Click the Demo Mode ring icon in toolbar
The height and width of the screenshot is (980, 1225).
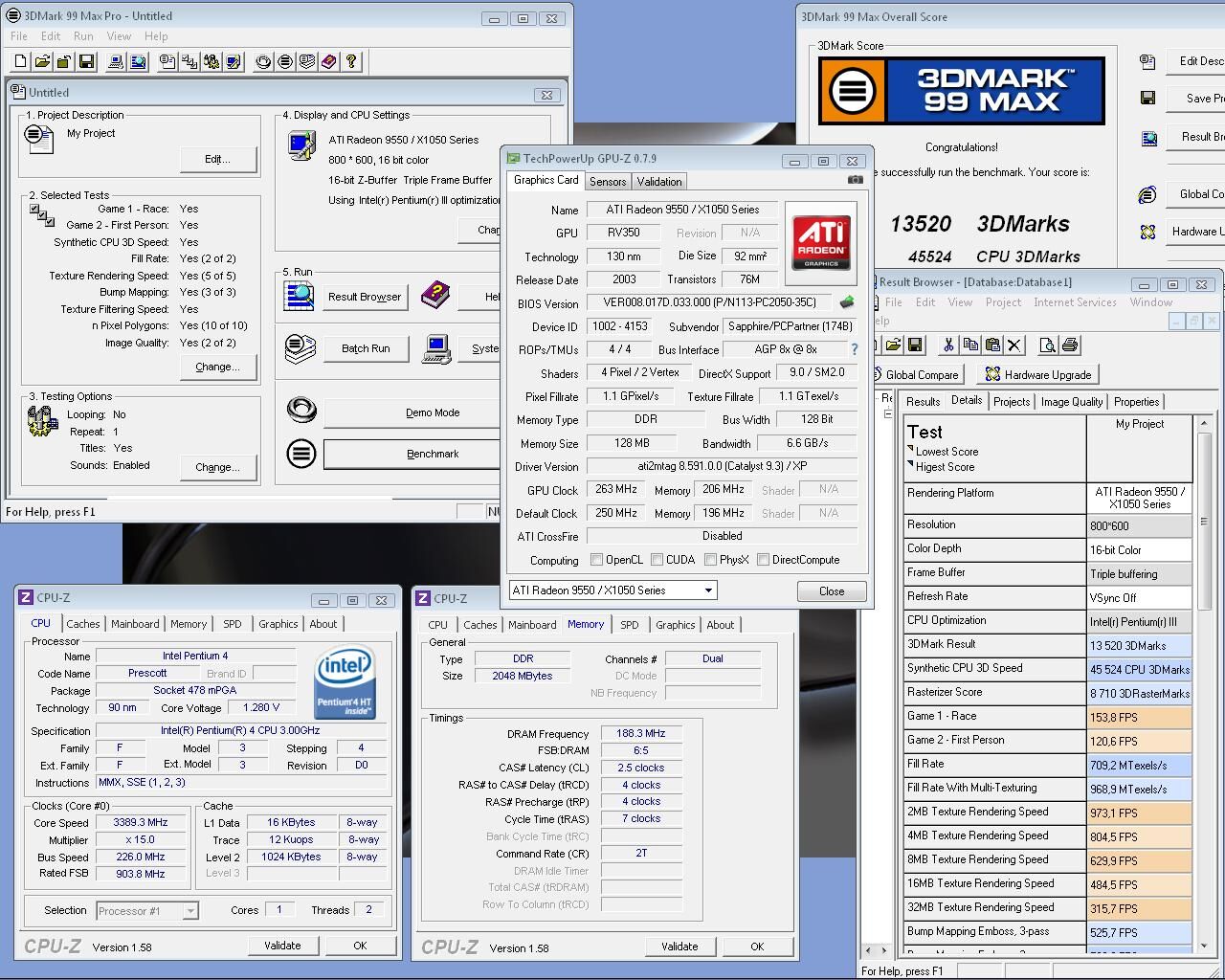tap(263, 62)
